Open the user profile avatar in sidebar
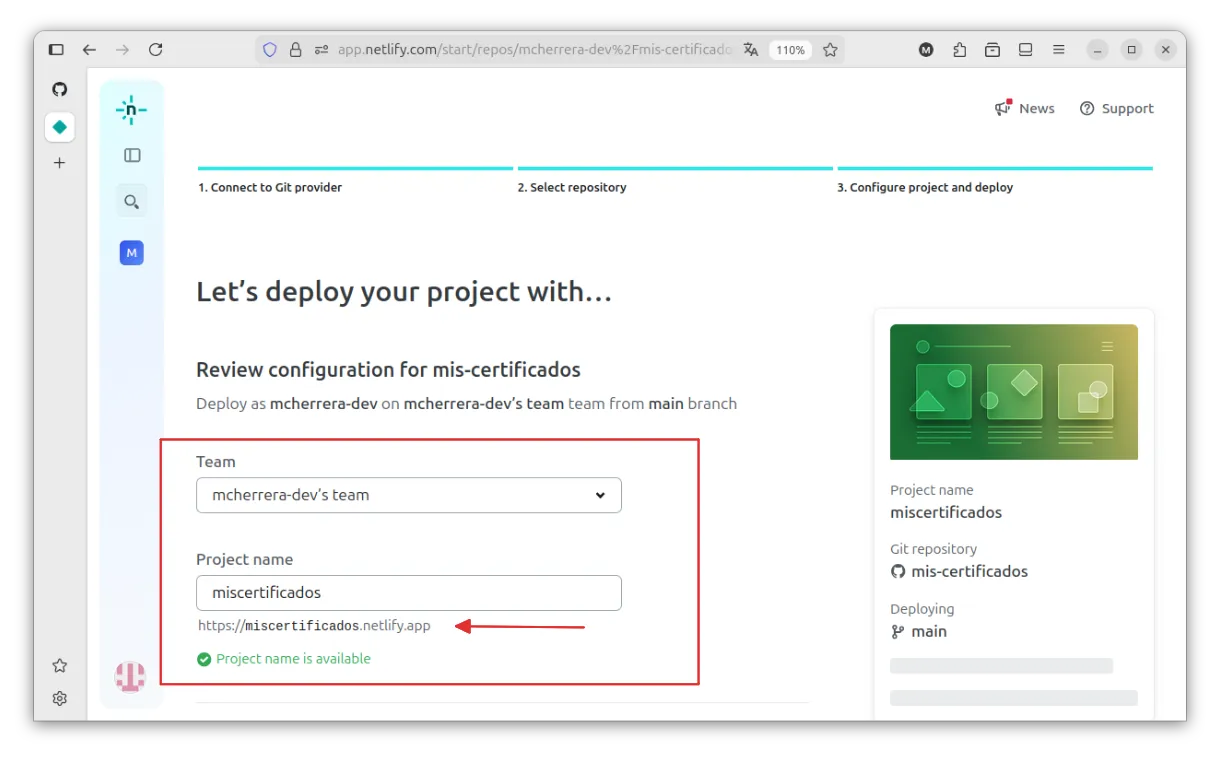Image resolution: width=1220 pixels, height=757 pixels. [x=130, y=677]
